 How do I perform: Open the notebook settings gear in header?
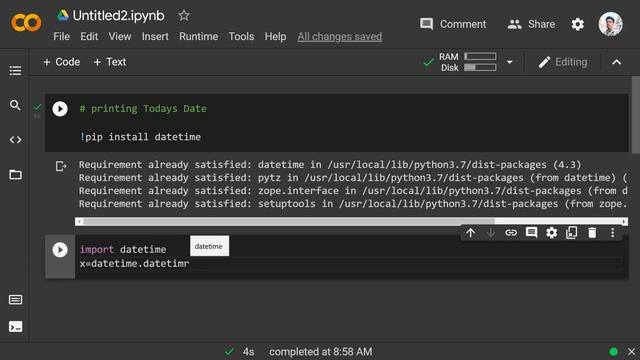[578, 24]
